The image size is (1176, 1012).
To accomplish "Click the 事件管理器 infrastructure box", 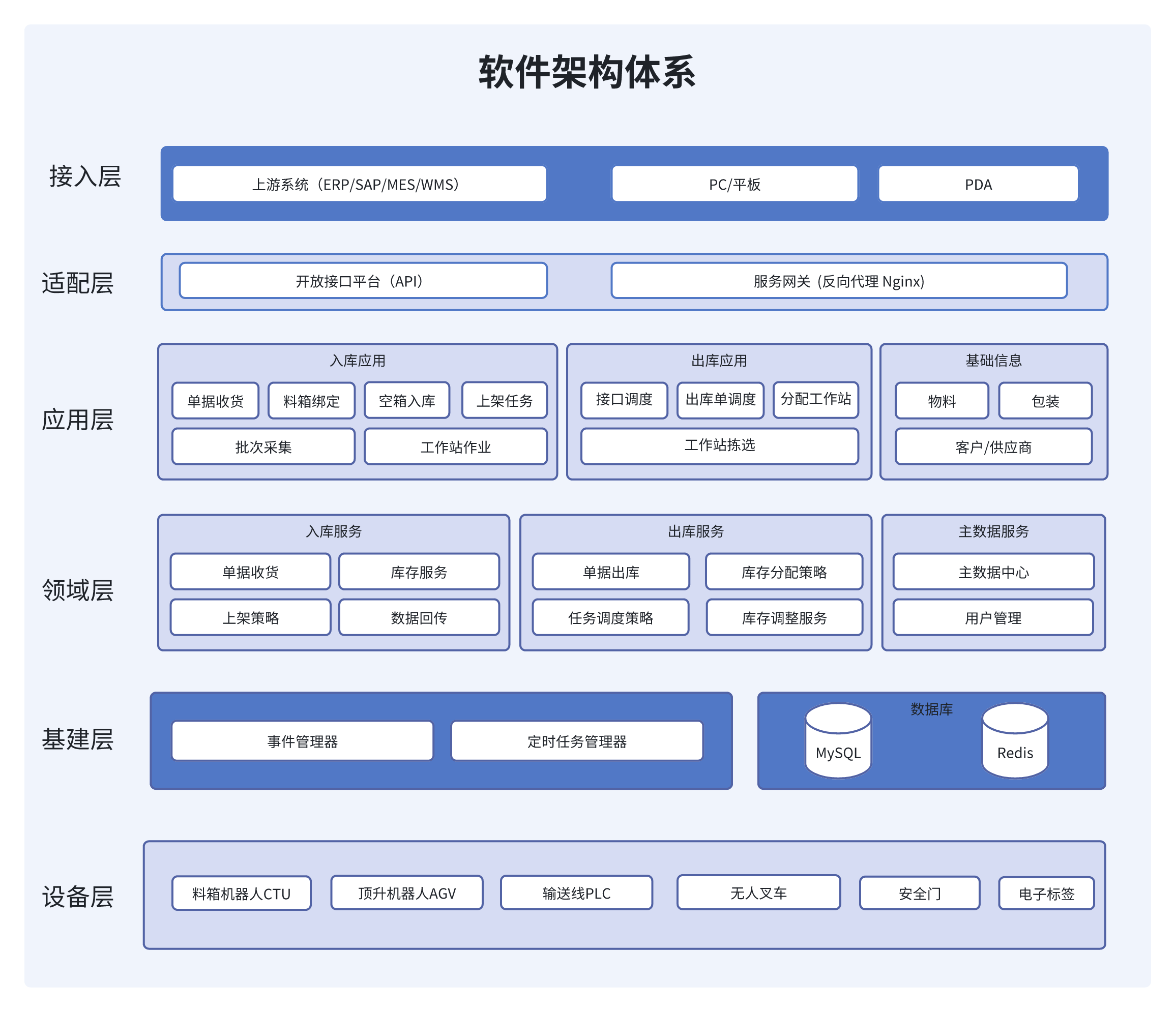I will (303, 740).
